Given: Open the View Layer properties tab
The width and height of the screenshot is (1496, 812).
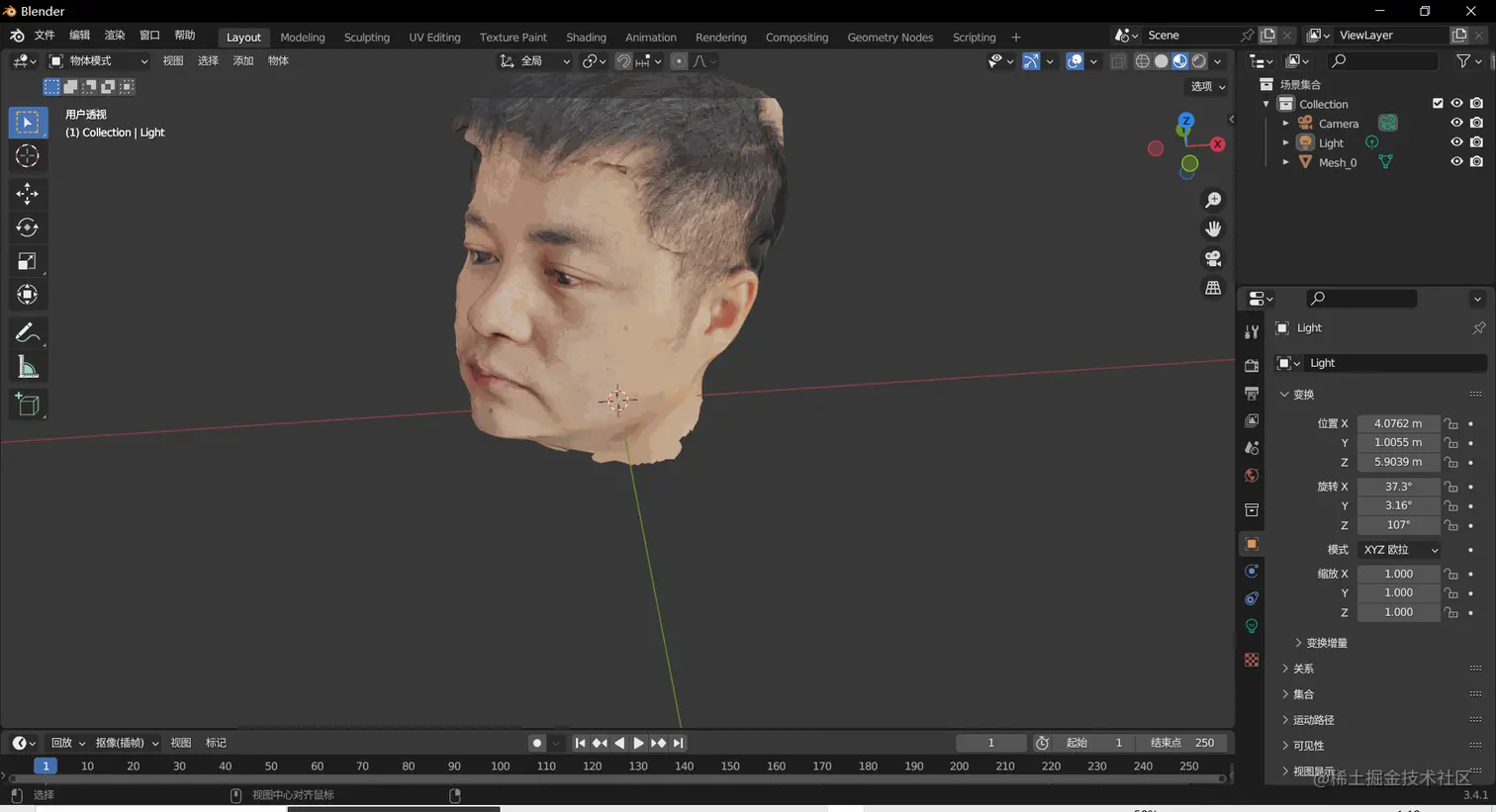Looking at the screenshot, I should coord(1252,420).
